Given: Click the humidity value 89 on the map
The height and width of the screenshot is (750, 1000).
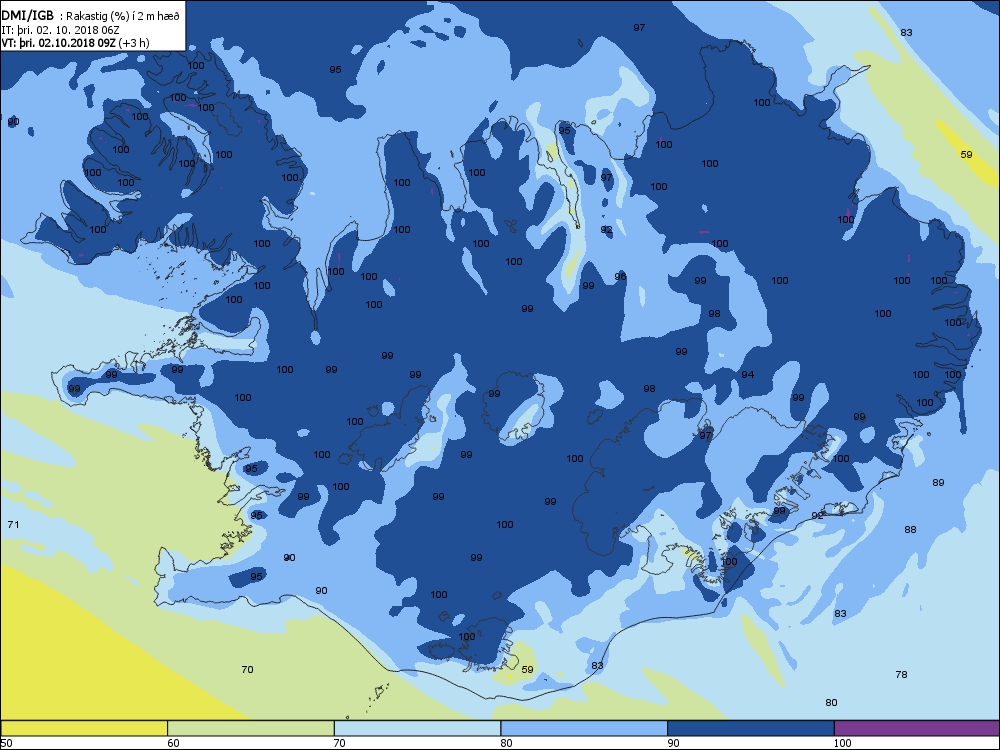Looking at the screenshot, I should pos(938,483).
